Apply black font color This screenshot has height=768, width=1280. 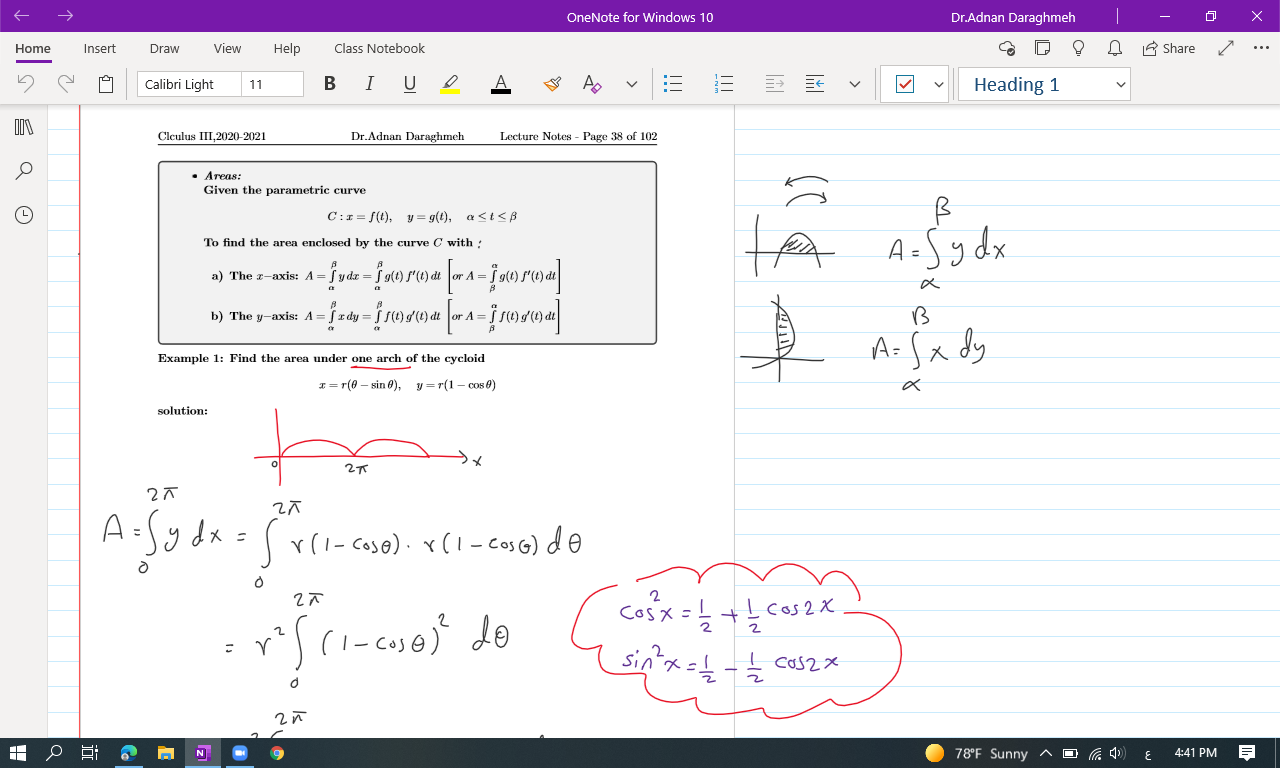point(501,84)
